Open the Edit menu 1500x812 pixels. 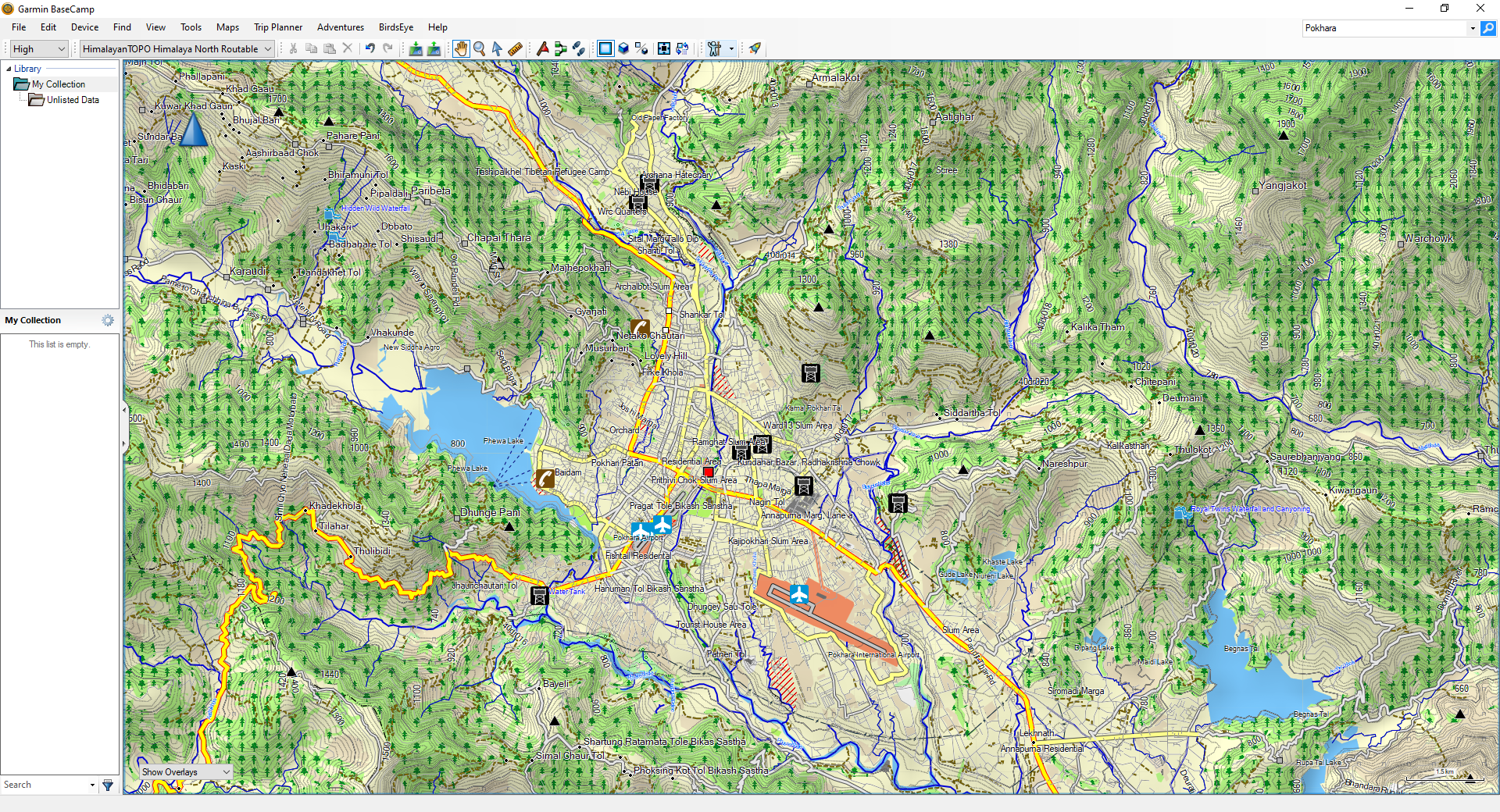click(x=48, y=27)
